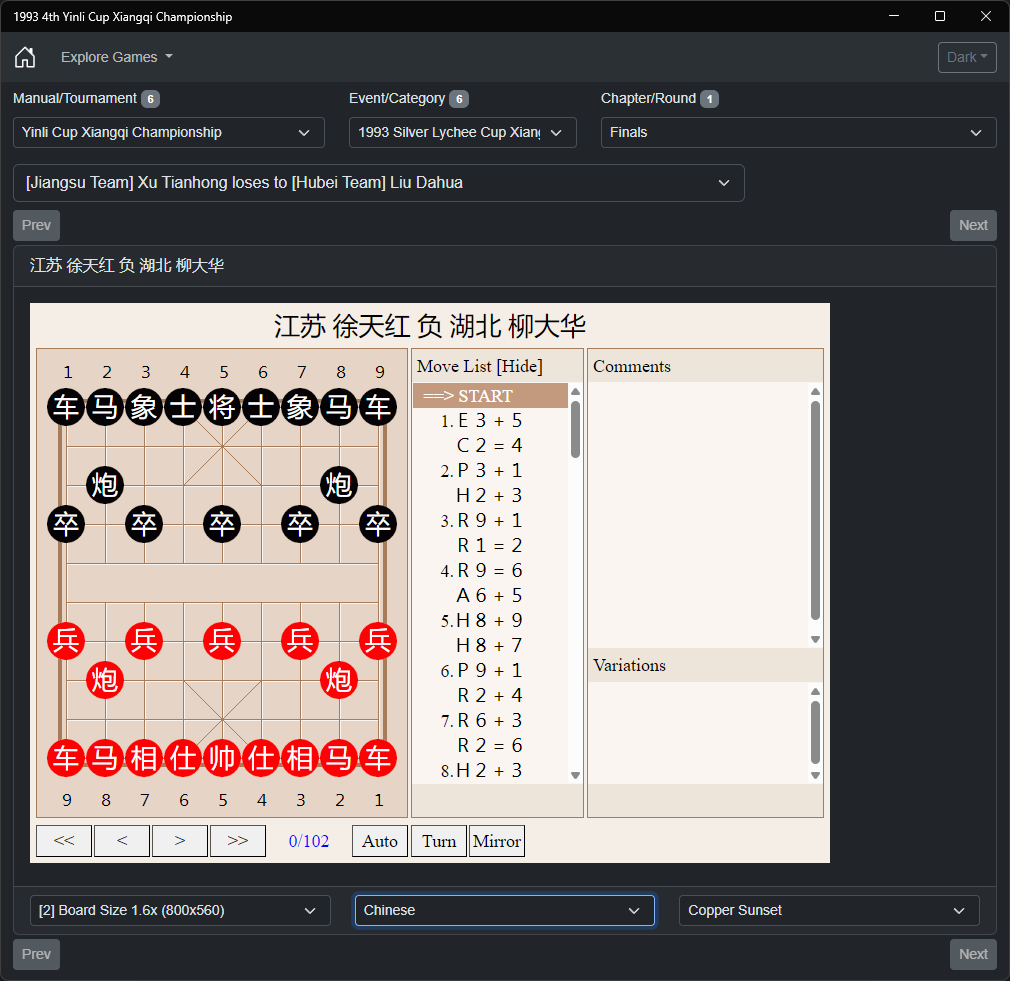
Task: Select move 8. H 2 + 3
Action: (490, 770)
